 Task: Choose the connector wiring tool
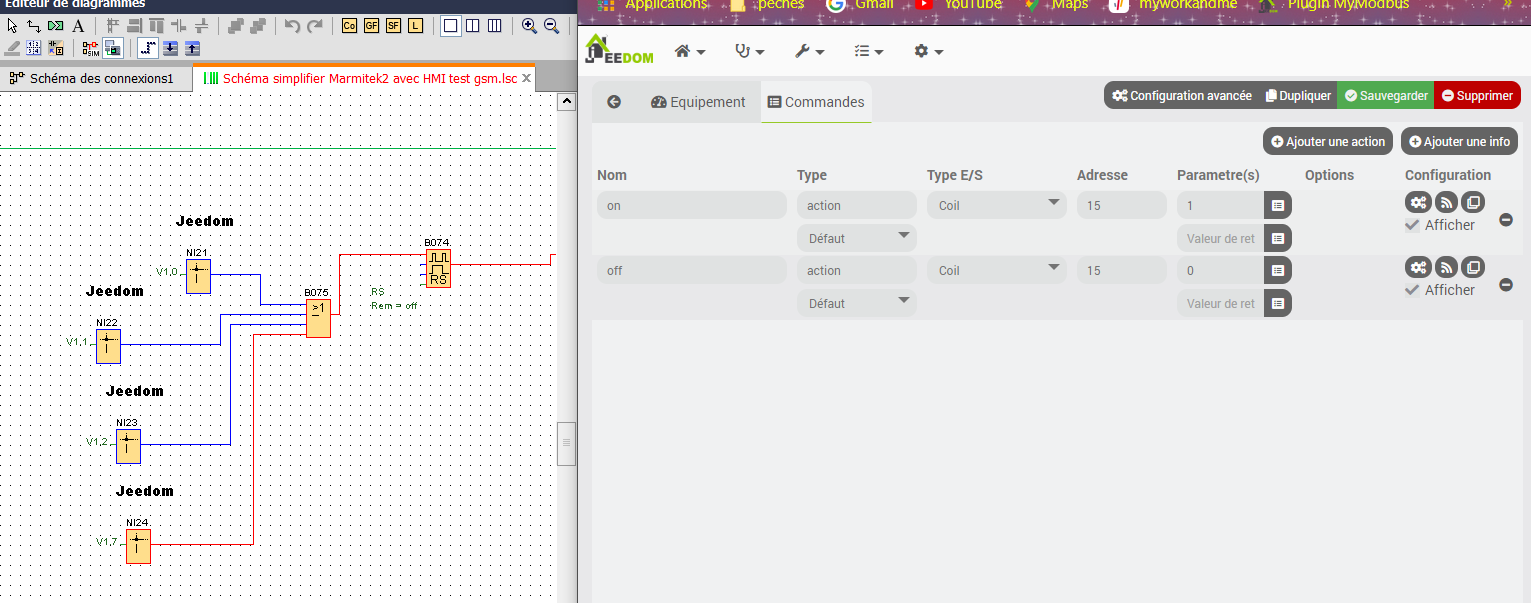pyautogui.click(x=34, y=26)
